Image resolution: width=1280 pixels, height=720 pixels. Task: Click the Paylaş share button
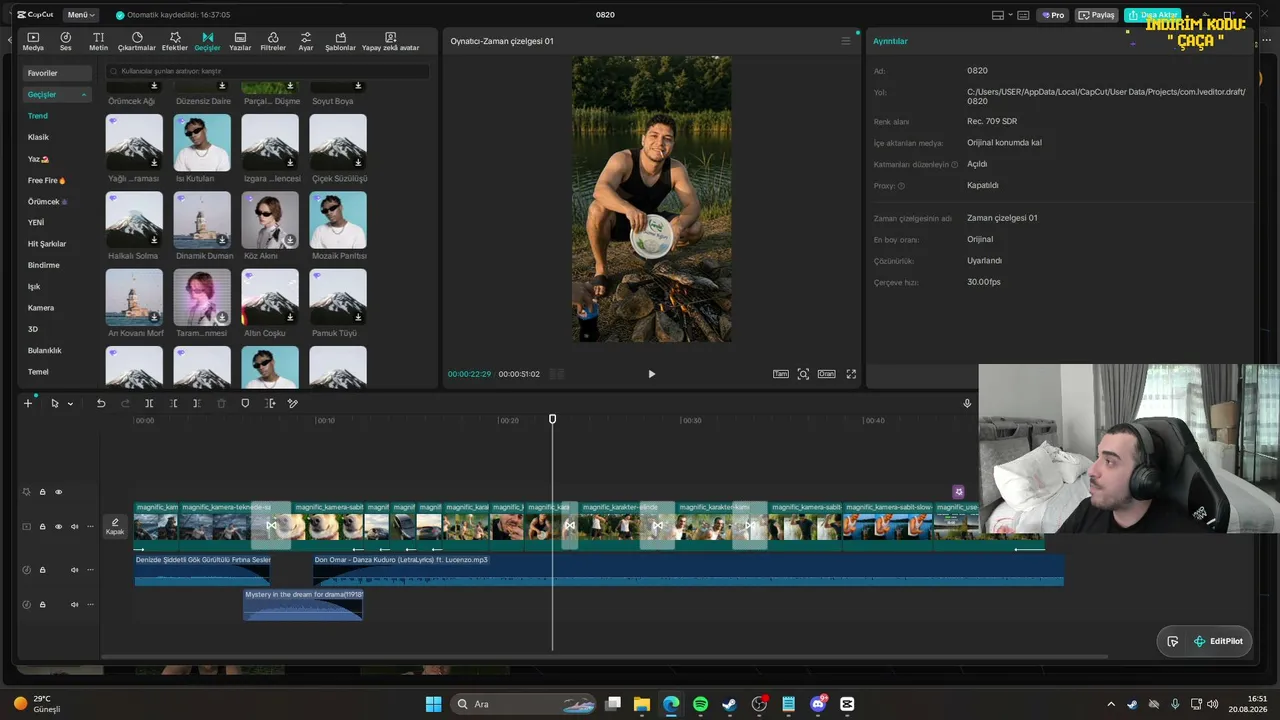(1097, 15)
